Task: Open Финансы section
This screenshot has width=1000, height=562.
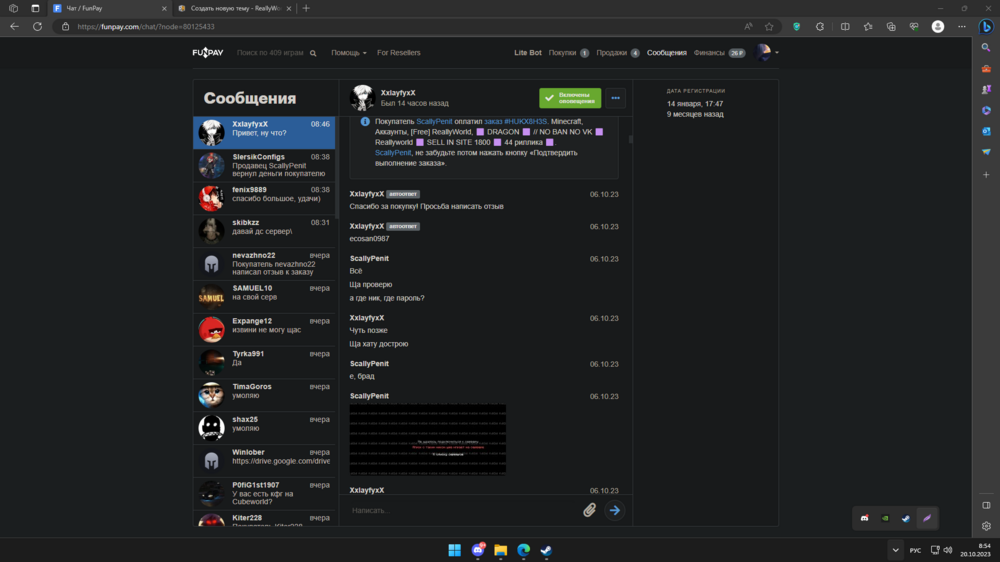Action: [x=719, y=53]
